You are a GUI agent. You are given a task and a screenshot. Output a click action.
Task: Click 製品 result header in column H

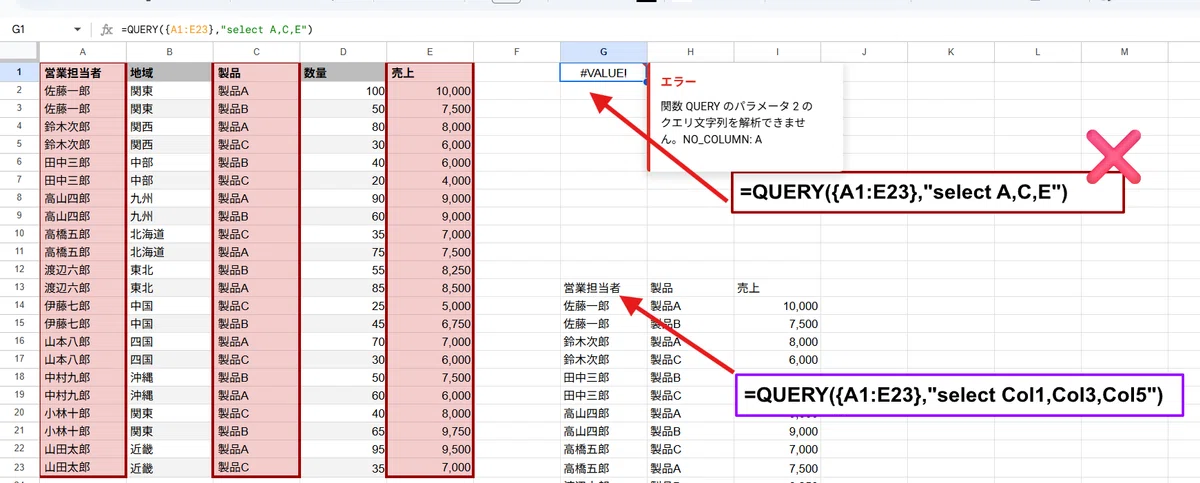[x=690, y=288]
